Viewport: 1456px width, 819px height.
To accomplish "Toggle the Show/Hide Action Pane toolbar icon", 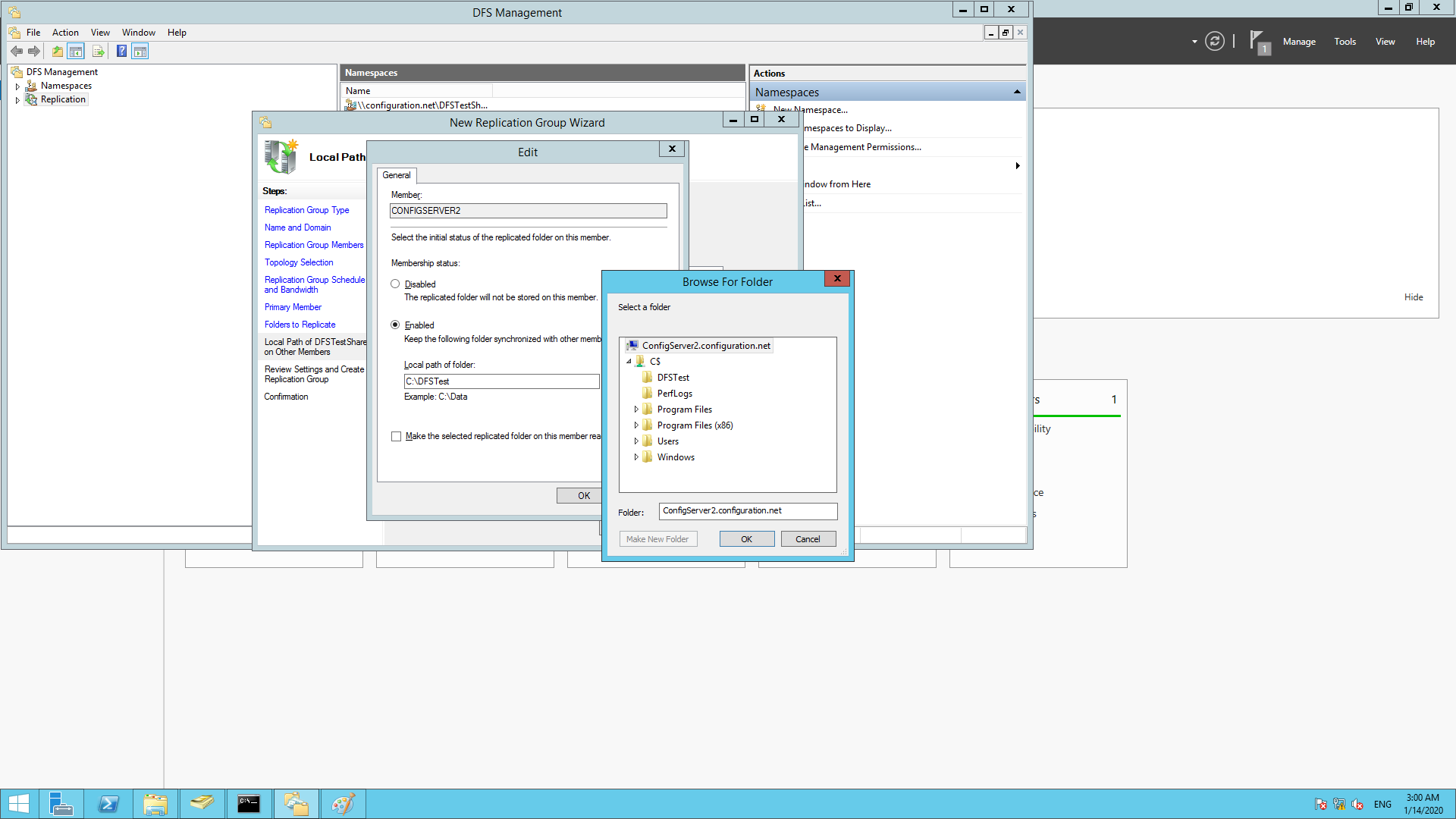I will click(x=140, y=51).
